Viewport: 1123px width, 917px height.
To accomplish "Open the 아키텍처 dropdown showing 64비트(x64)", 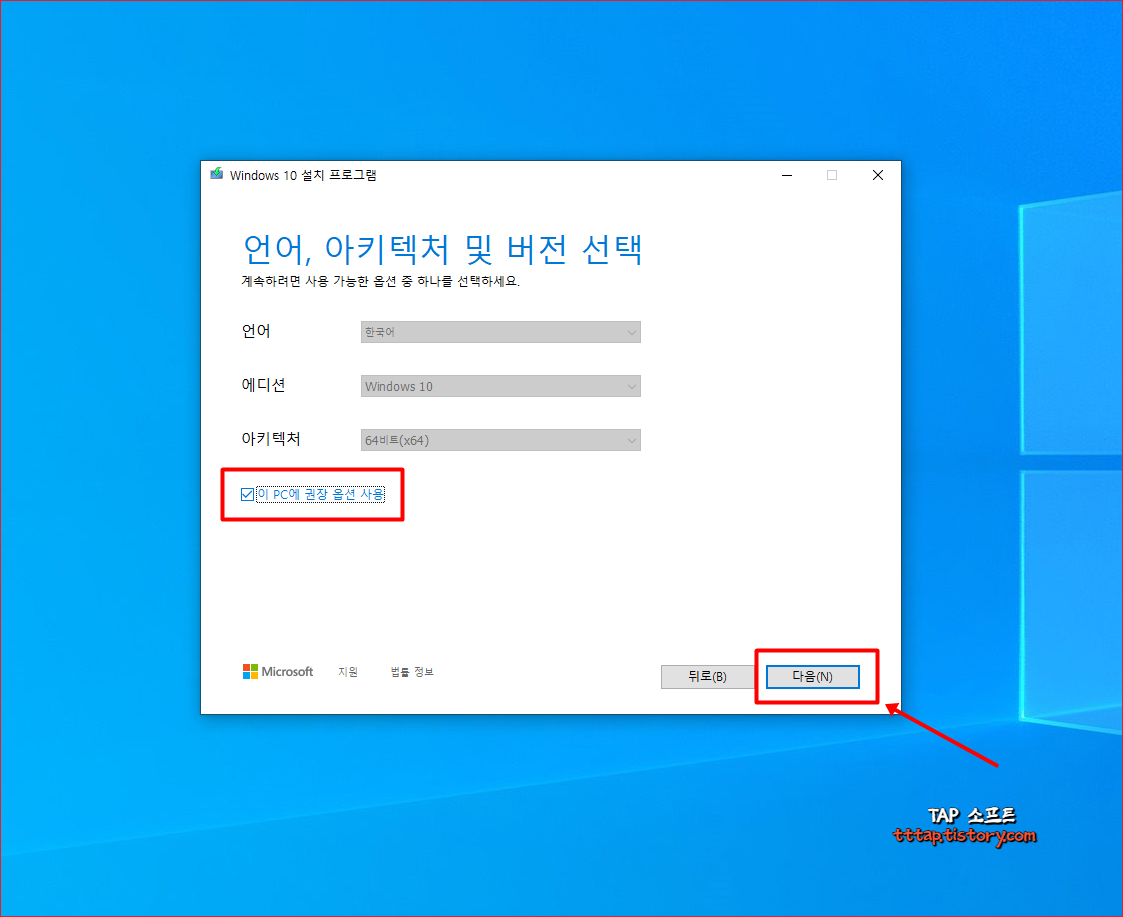I will pos(501,440).
